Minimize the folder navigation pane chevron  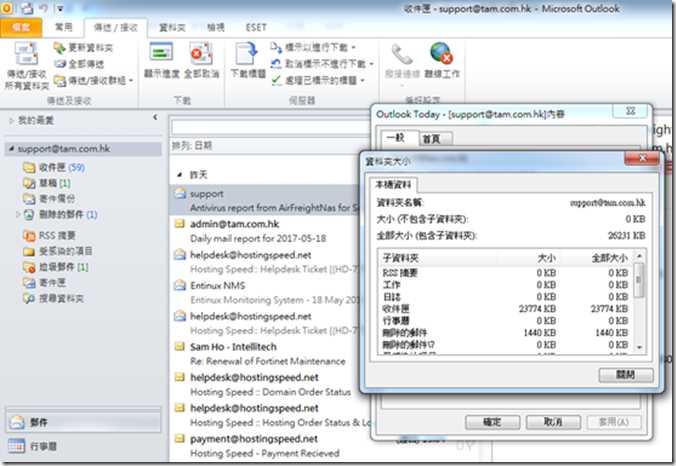155,117
